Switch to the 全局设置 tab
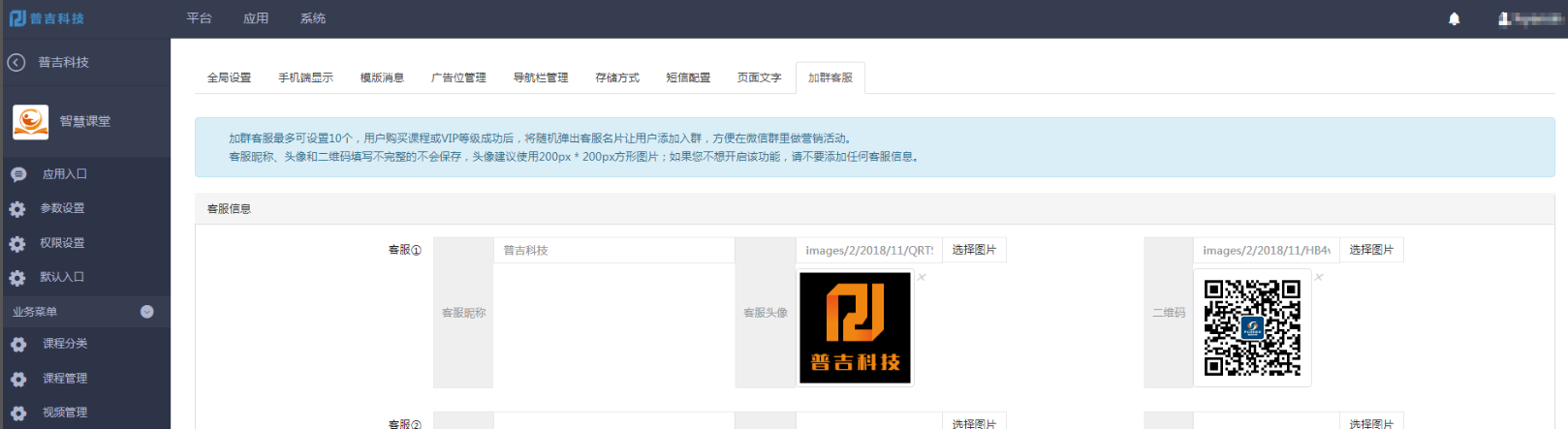This screenshot has height=429, width=1568. (229, 77)
